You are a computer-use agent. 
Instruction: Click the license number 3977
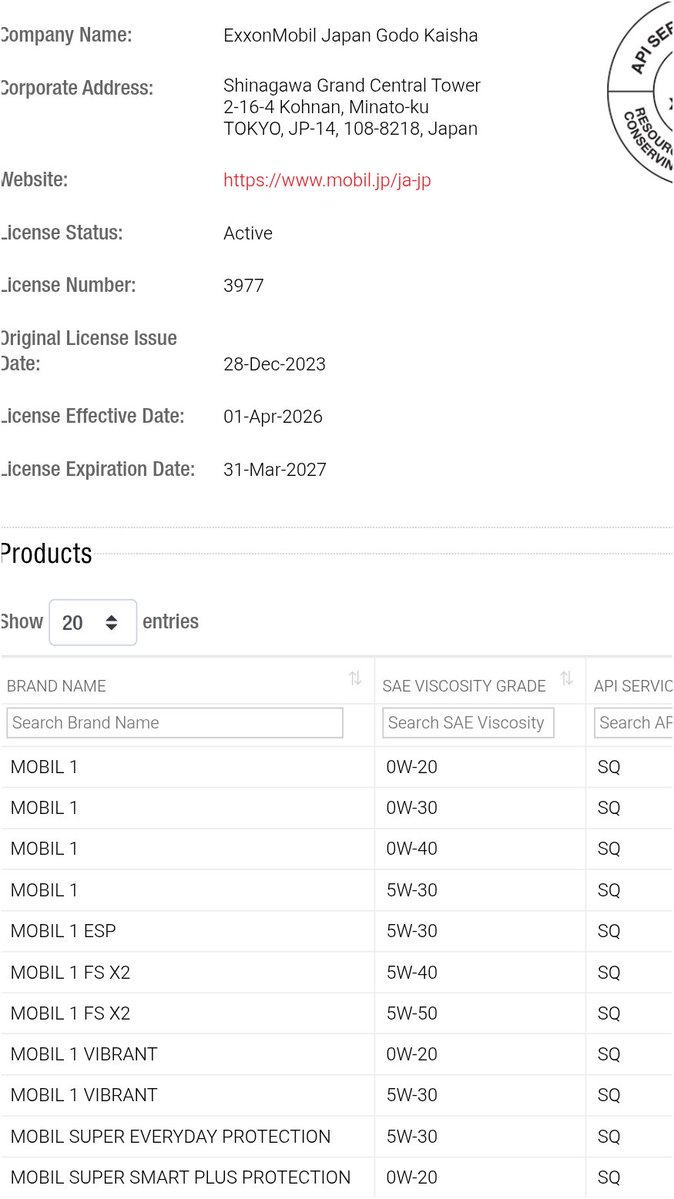tap(243, 286)
